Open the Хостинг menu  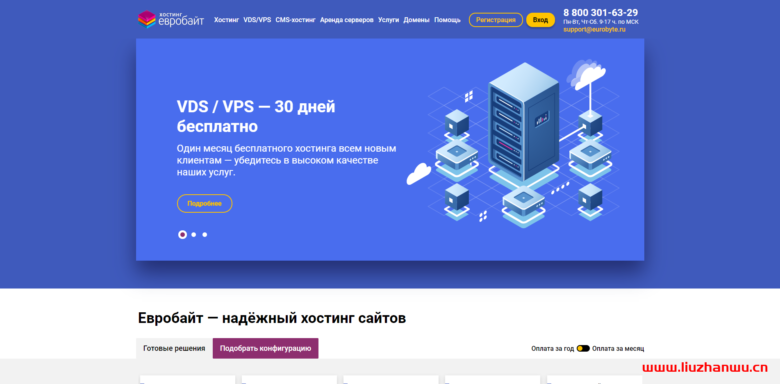pyautogui.click(x=226, y=20)
